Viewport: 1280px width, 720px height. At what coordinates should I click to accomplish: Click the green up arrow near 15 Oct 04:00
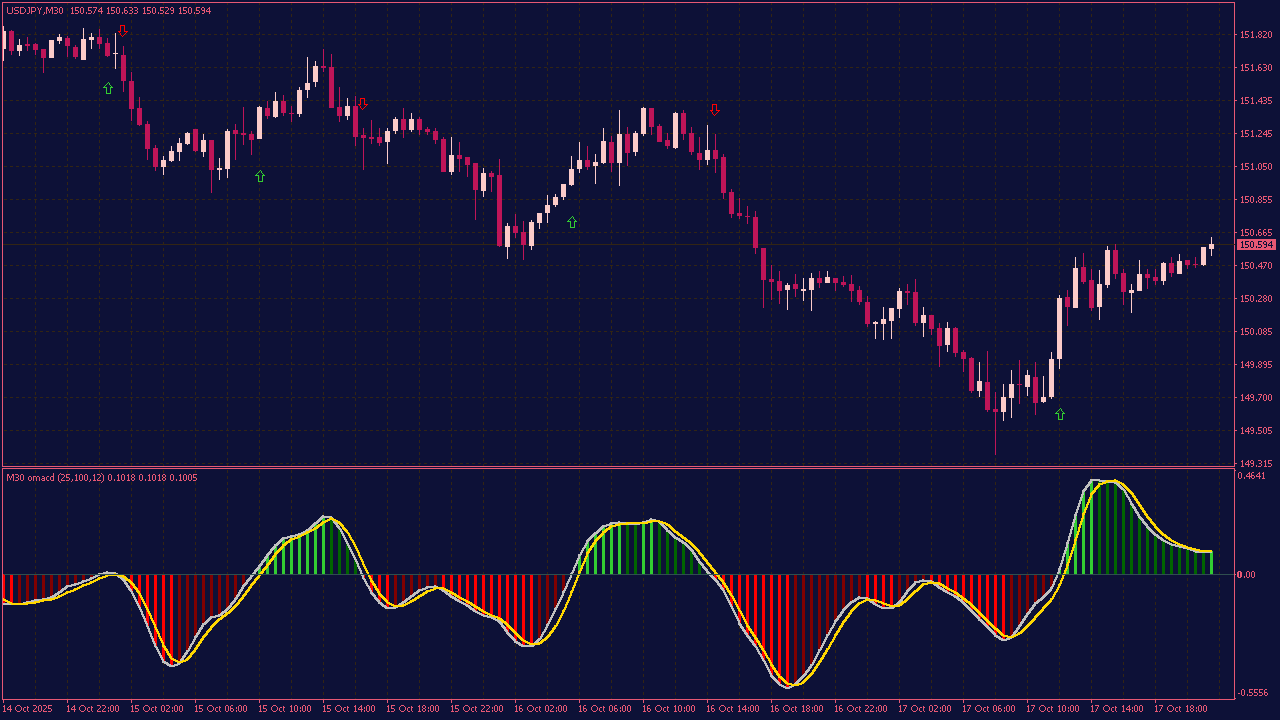pos(260,175)
